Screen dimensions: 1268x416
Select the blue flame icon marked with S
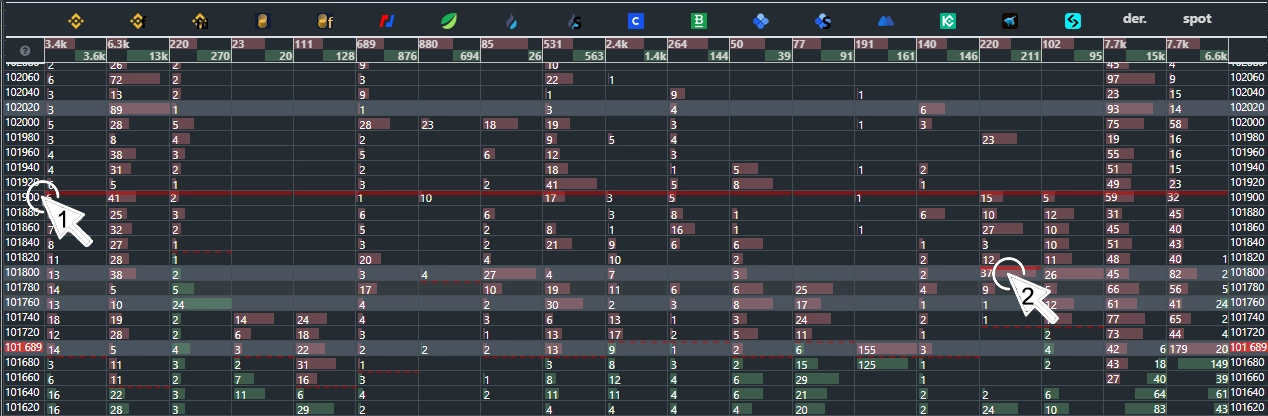(574, 20)
